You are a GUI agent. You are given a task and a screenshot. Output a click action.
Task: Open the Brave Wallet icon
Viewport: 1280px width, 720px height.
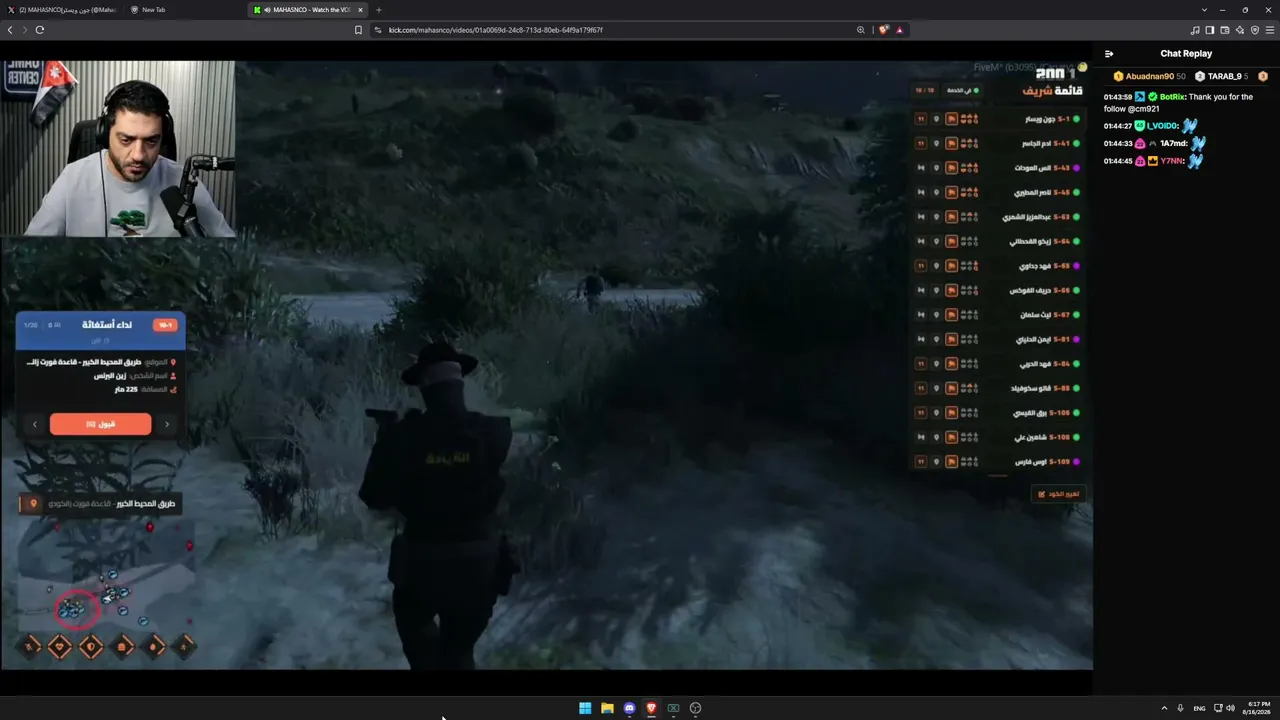click(x=1225, y=30)
